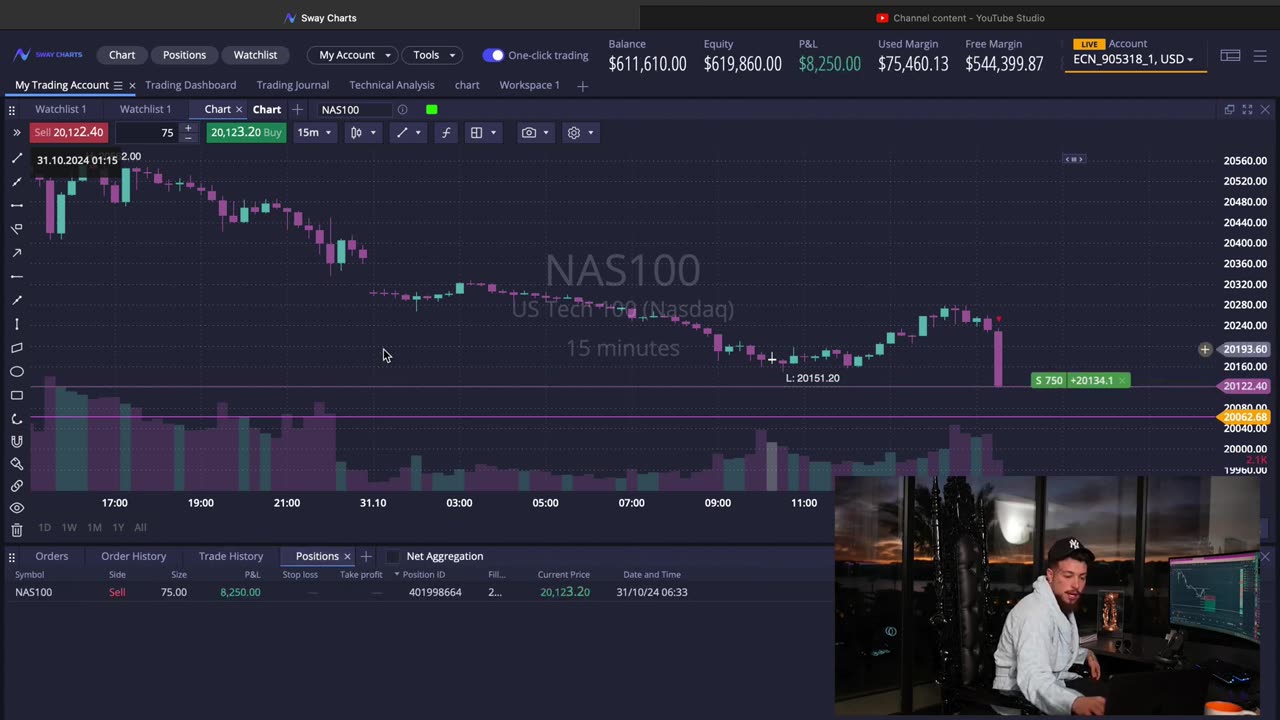Screen dimensions: 1280x720
Task: Open the line drawing tool dropdown
Action: tap(409, 132)
